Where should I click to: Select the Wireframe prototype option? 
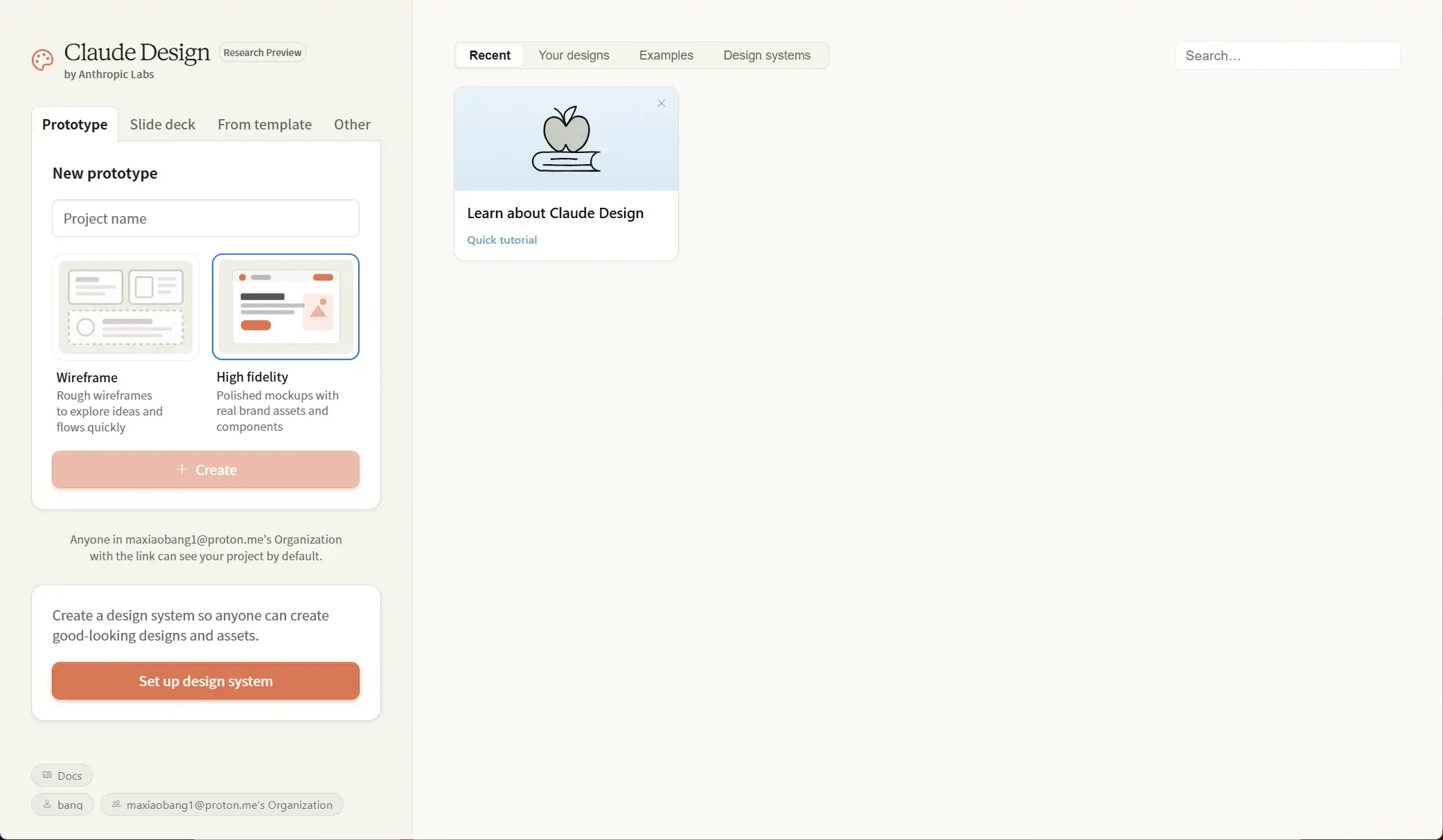click(125, 307)
